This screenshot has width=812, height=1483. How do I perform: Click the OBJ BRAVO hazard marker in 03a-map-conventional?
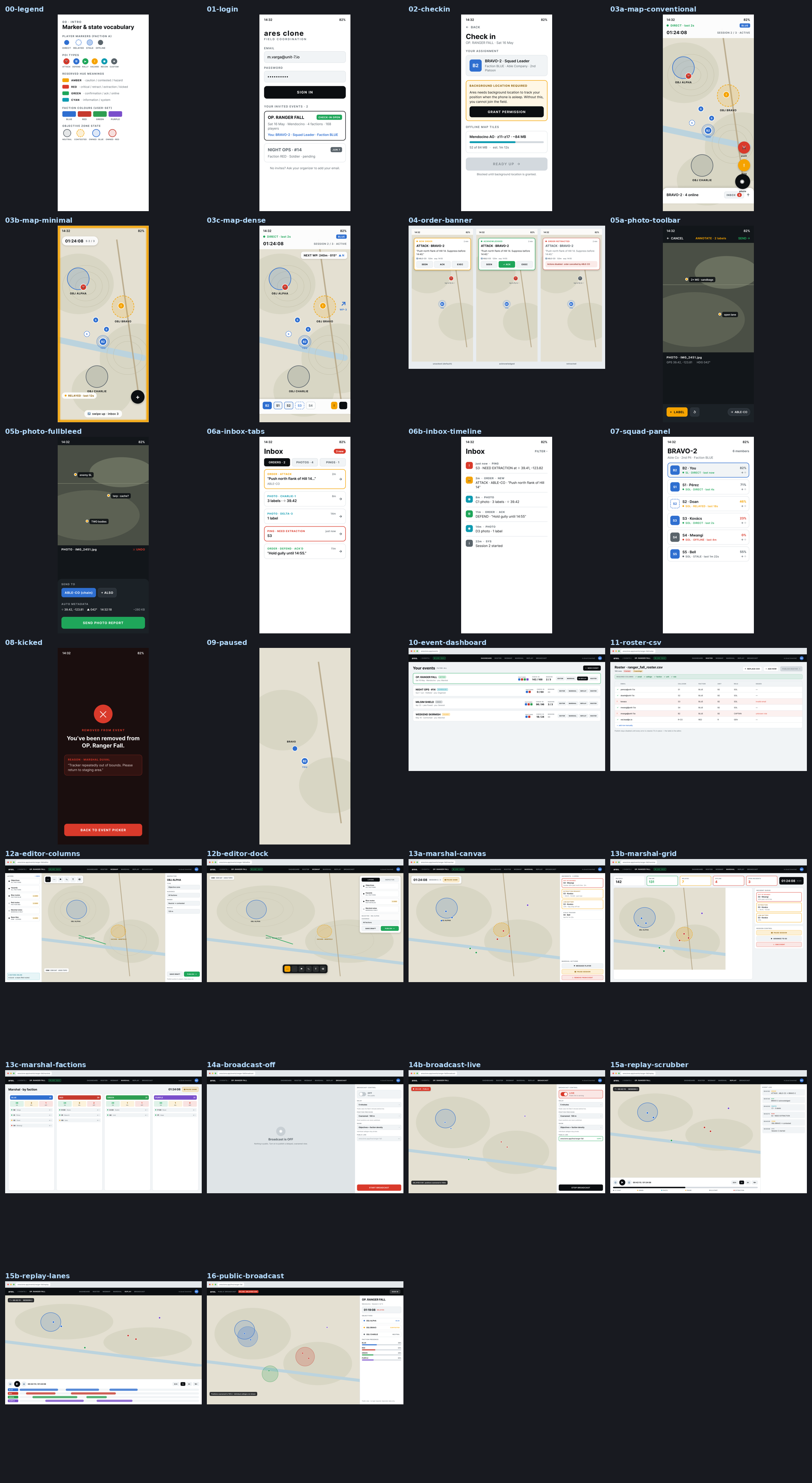(x=726, y=94)
